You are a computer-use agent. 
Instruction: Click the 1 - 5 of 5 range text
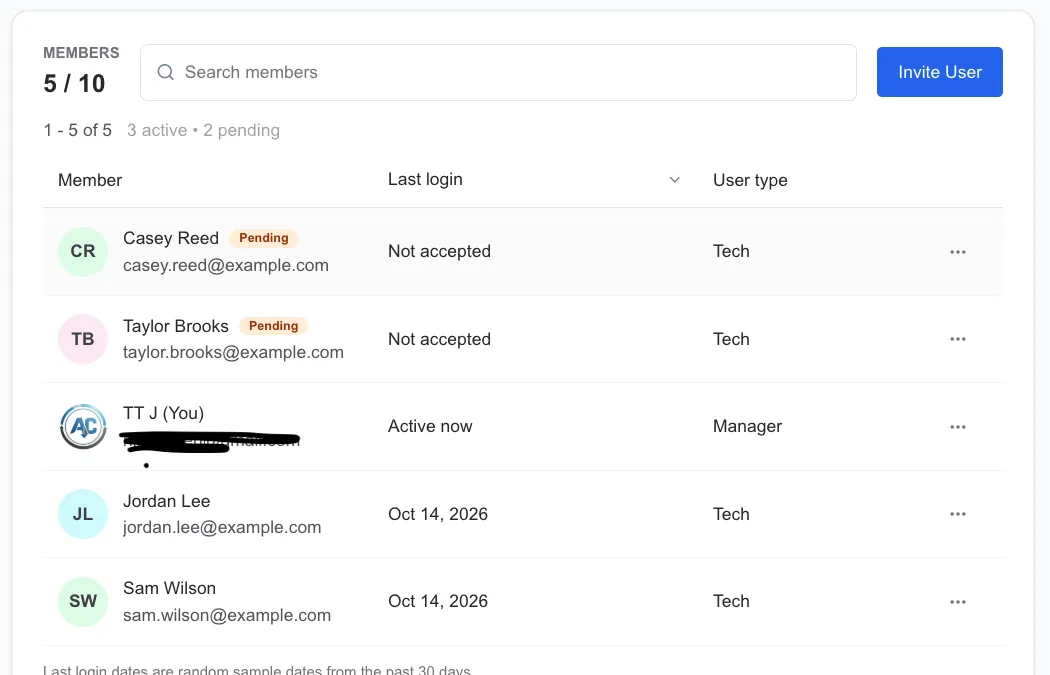pyautogui.click(x=78, y=130)
